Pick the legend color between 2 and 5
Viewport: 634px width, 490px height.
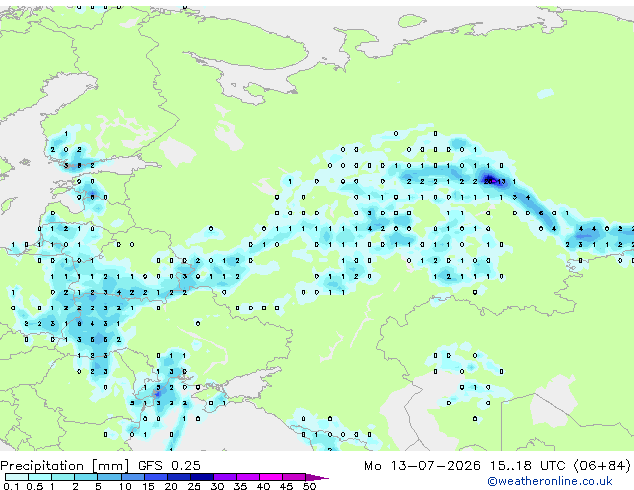pyautogui.click(x=86, y=477)
